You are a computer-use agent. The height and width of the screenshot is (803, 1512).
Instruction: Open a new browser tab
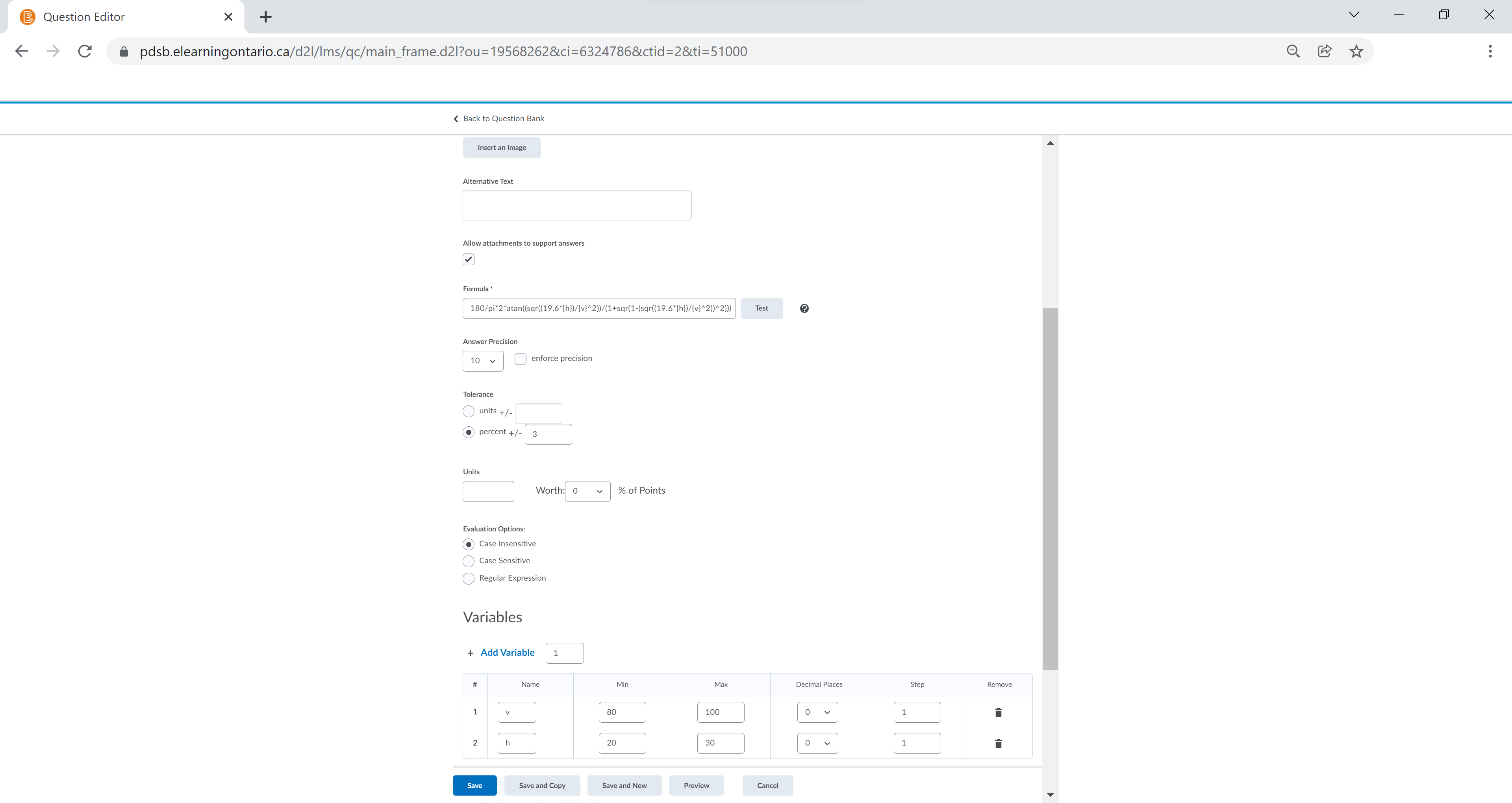[x=265, y=17]
